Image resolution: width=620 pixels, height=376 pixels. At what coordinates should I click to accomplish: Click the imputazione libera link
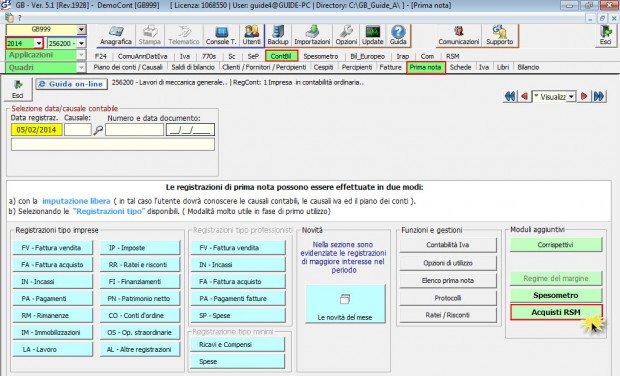[x=76, y=201]
